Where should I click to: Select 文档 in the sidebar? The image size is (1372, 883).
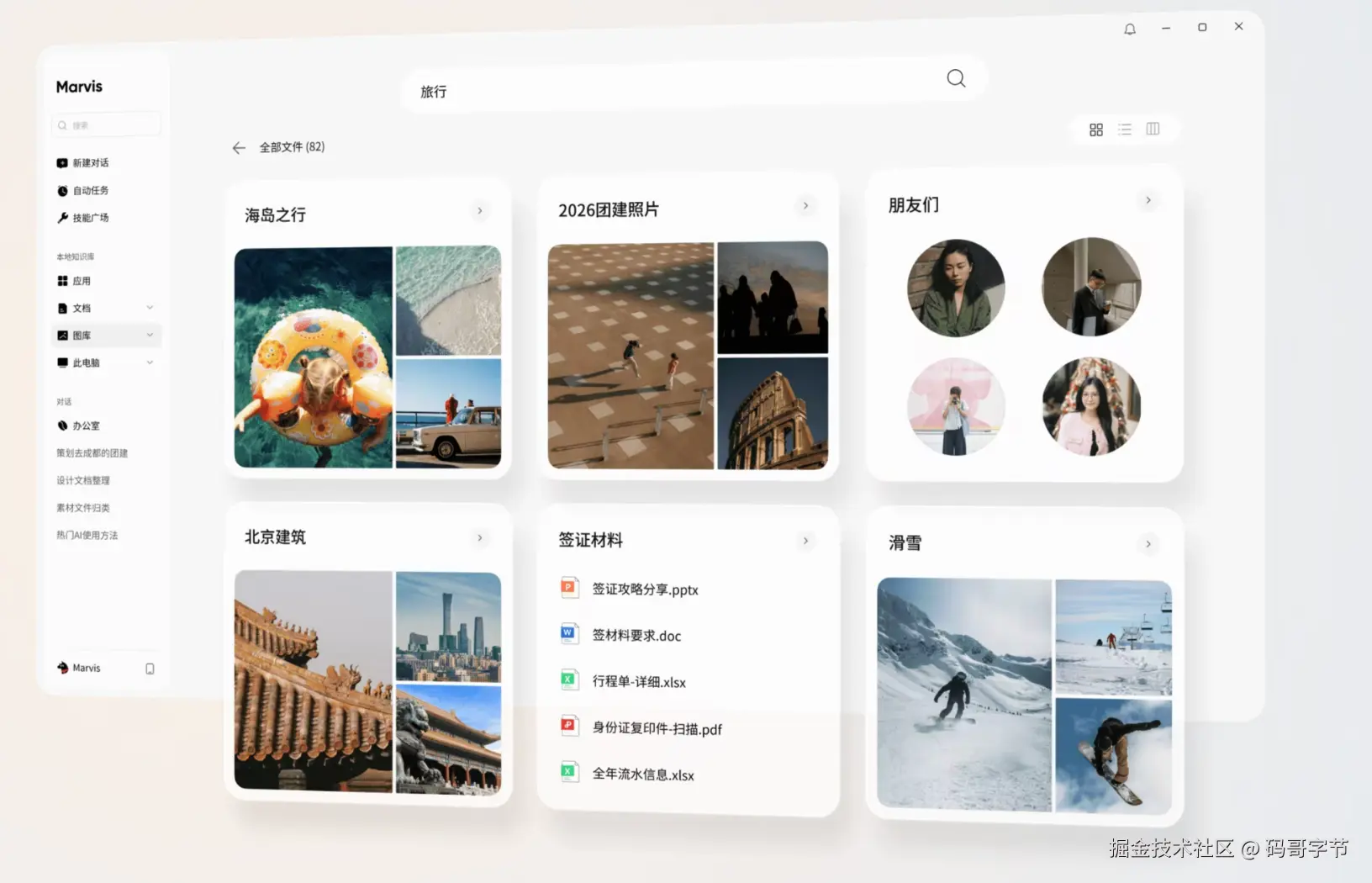106,309
